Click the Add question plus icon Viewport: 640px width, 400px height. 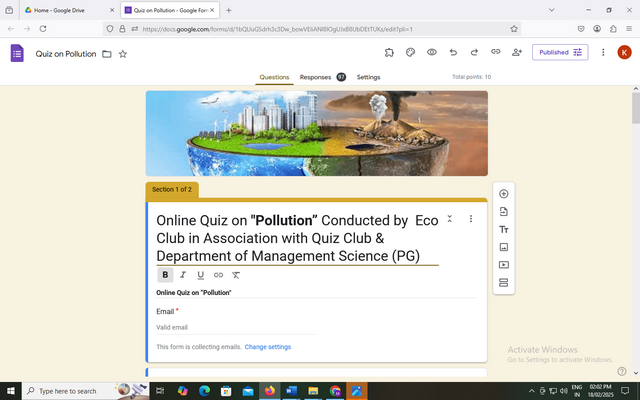(x=503, y=193)
